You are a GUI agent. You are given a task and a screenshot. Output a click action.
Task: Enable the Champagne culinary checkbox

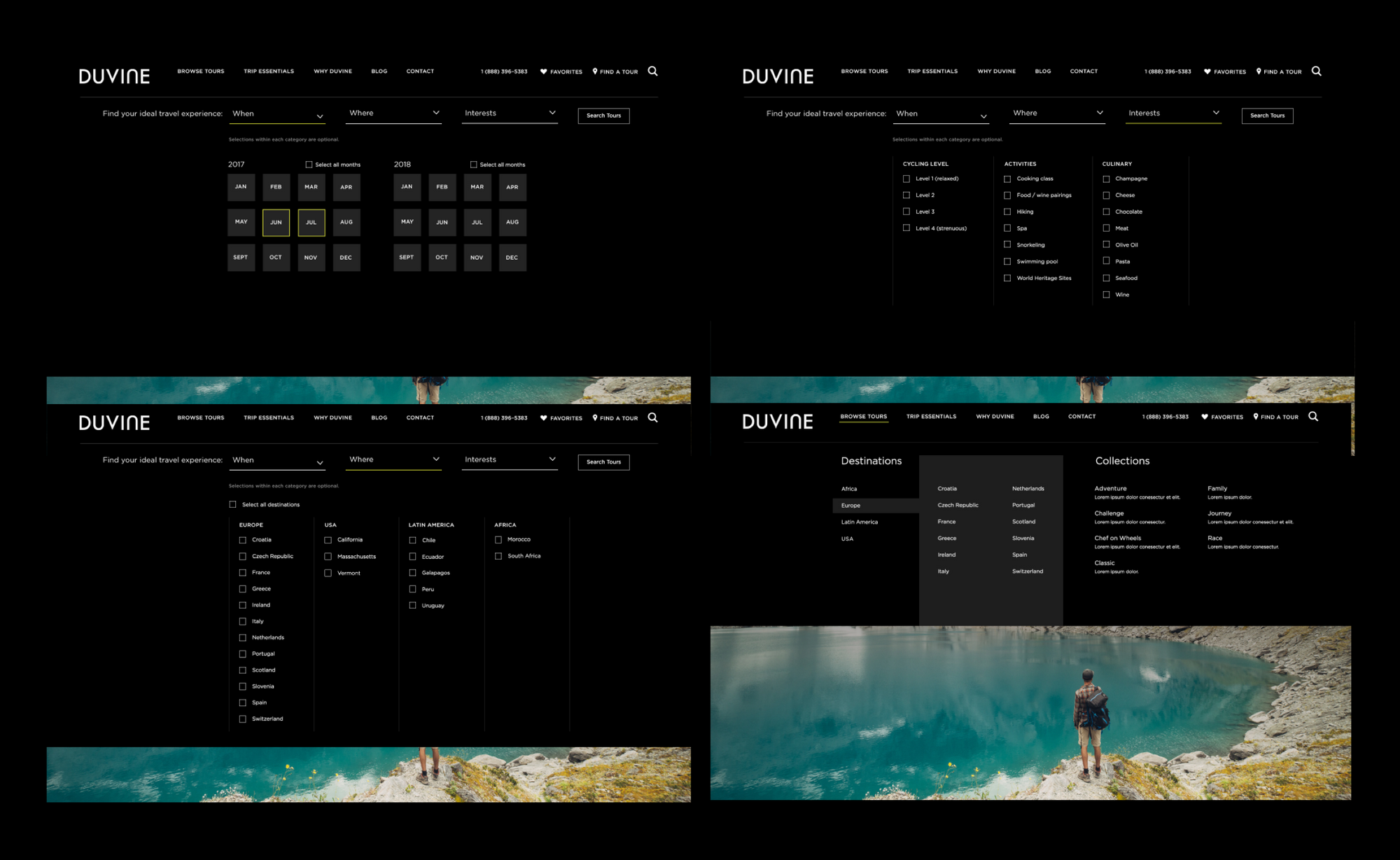[x=1106, y=179]
